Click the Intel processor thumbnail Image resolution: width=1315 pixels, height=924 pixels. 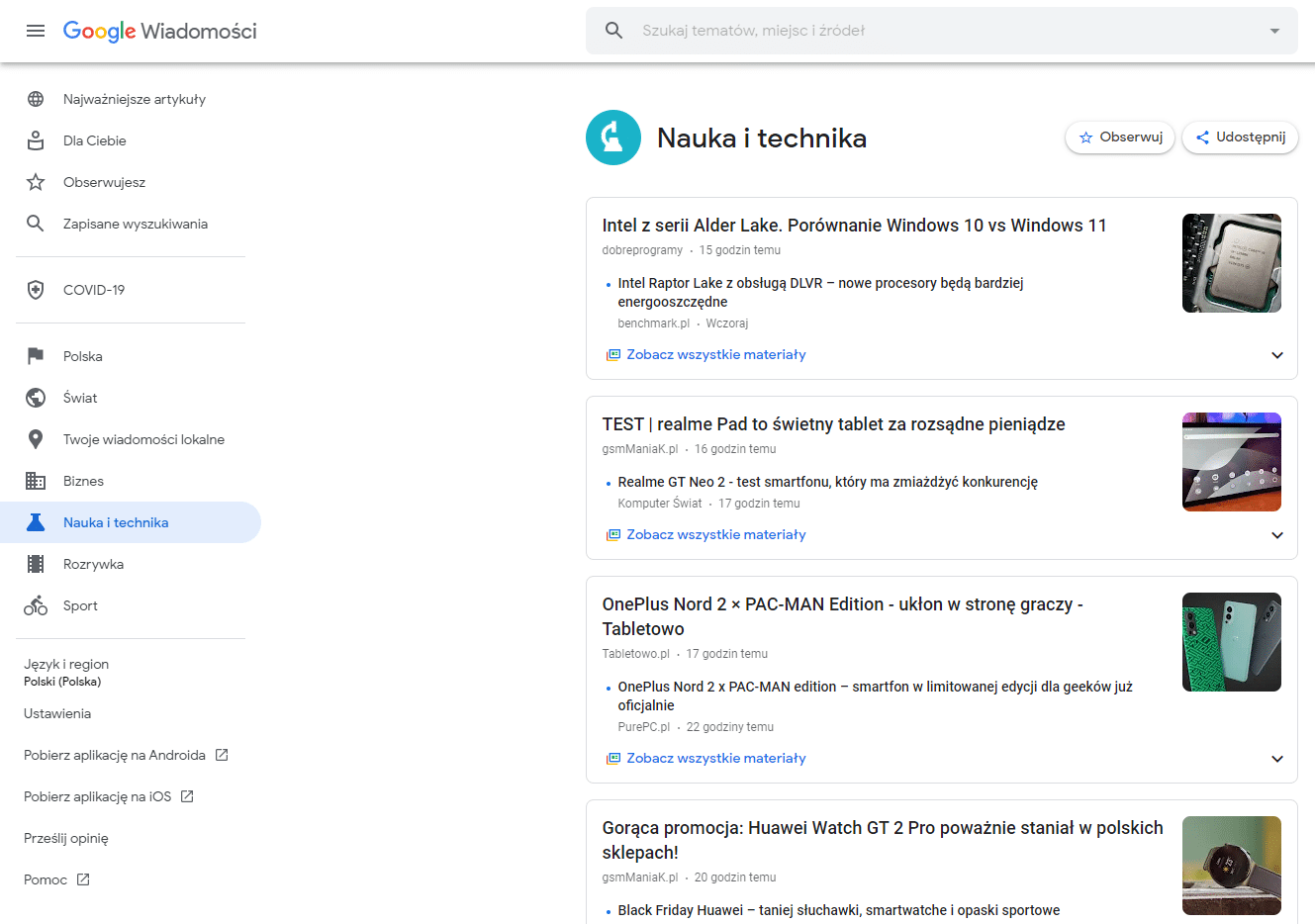point(1232,263)
